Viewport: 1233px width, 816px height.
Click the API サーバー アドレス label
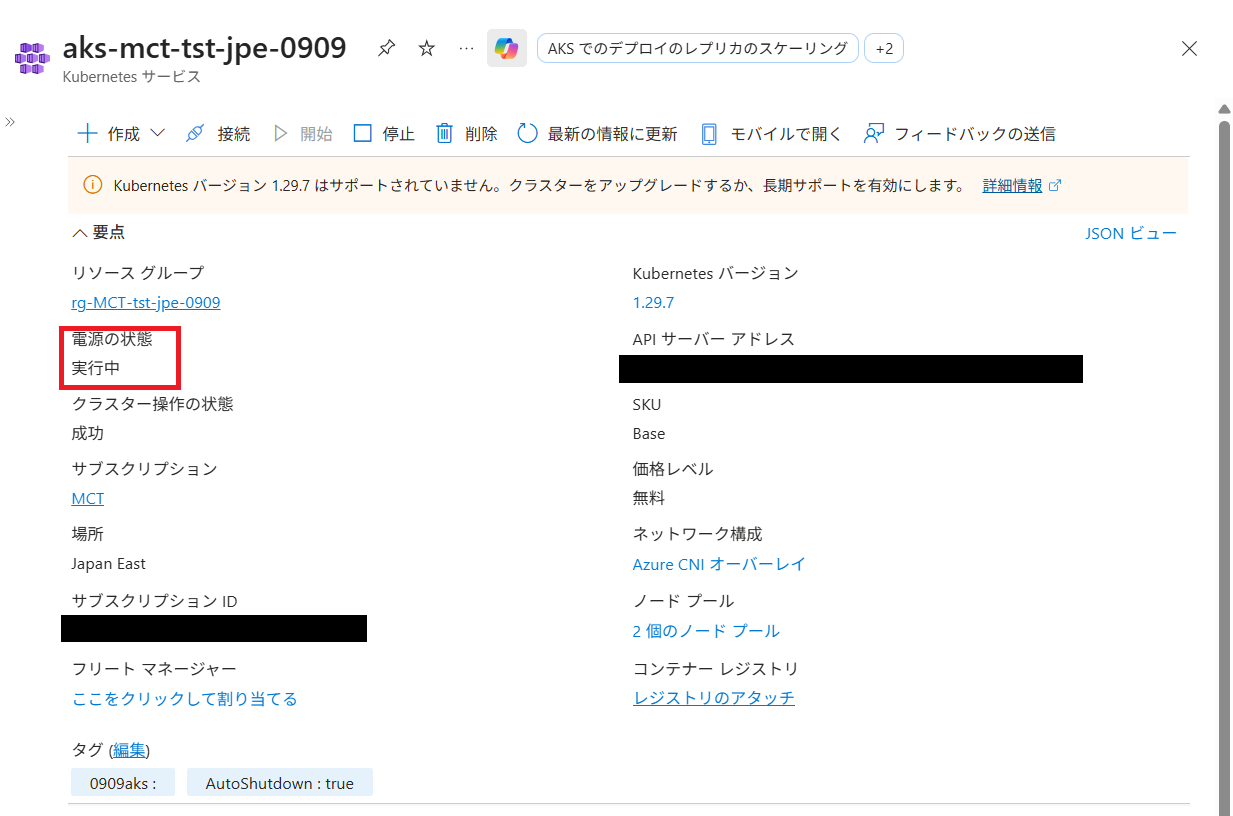point(714,339)
